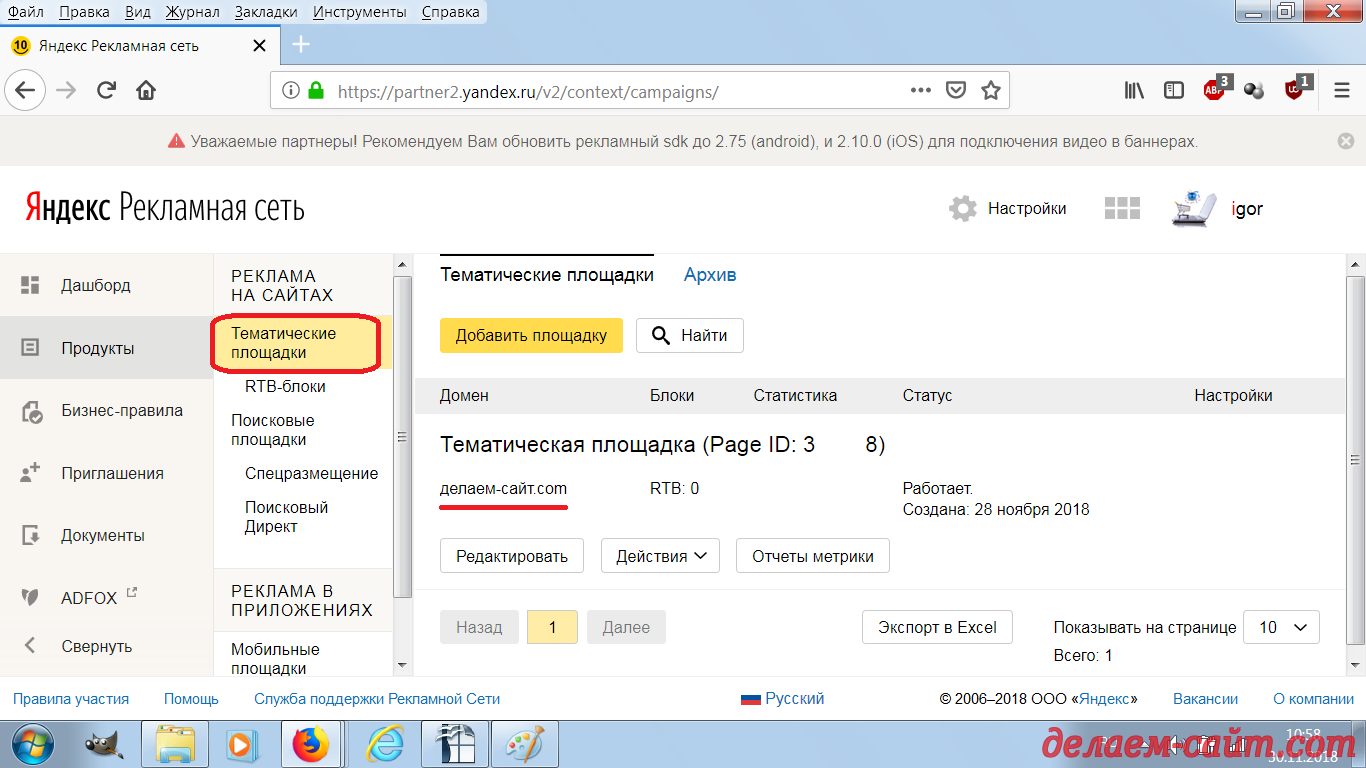Open the Закладки menu
Viewport: 1366px width, 768px height.
[266, 12]
